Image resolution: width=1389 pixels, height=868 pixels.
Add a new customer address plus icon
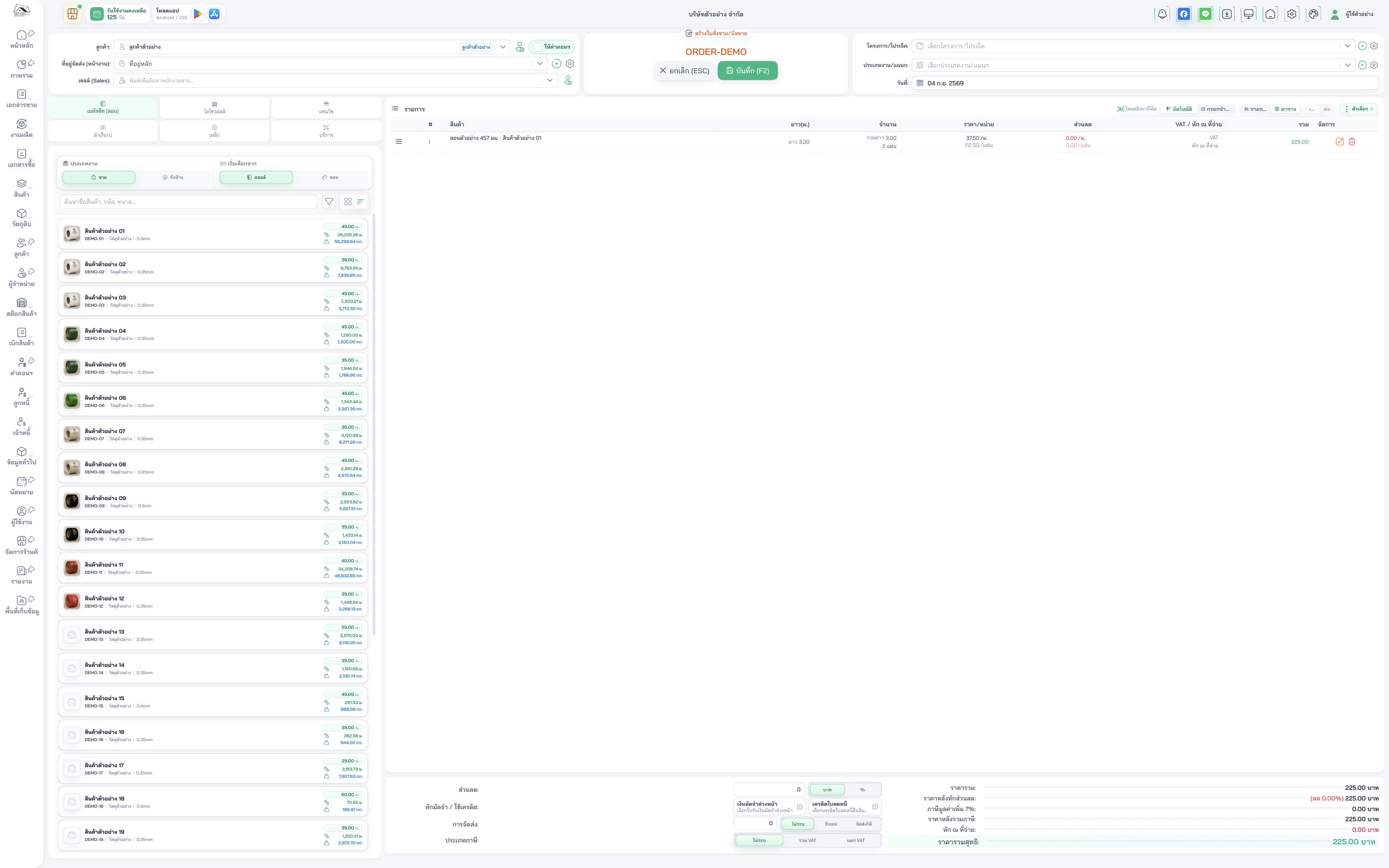(556, 64)
